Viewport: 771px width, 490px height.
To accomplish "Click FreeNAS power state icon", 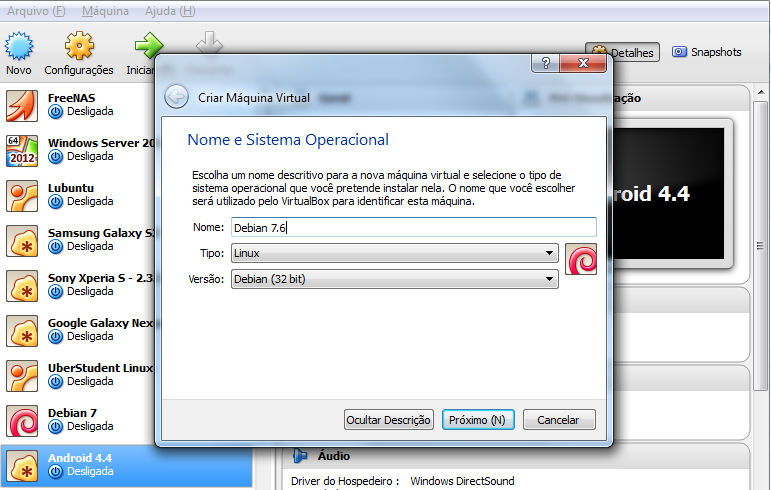I will pos(56,112).
